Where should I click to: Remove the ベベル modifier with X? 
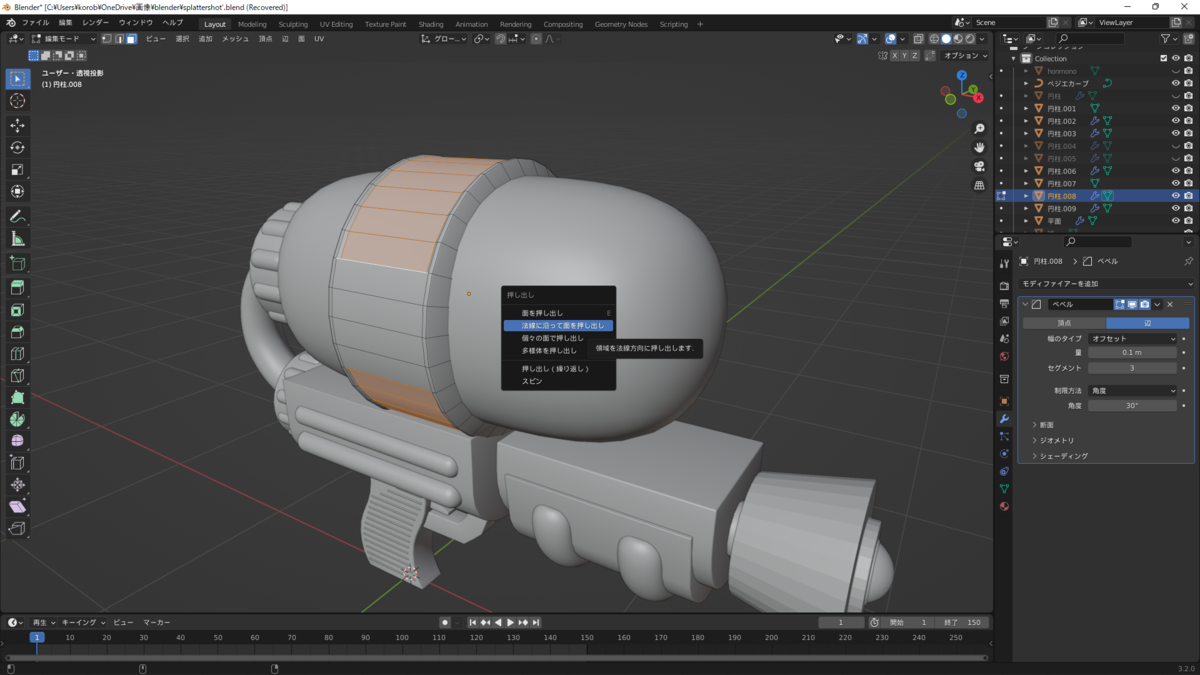click(1170, 304)
